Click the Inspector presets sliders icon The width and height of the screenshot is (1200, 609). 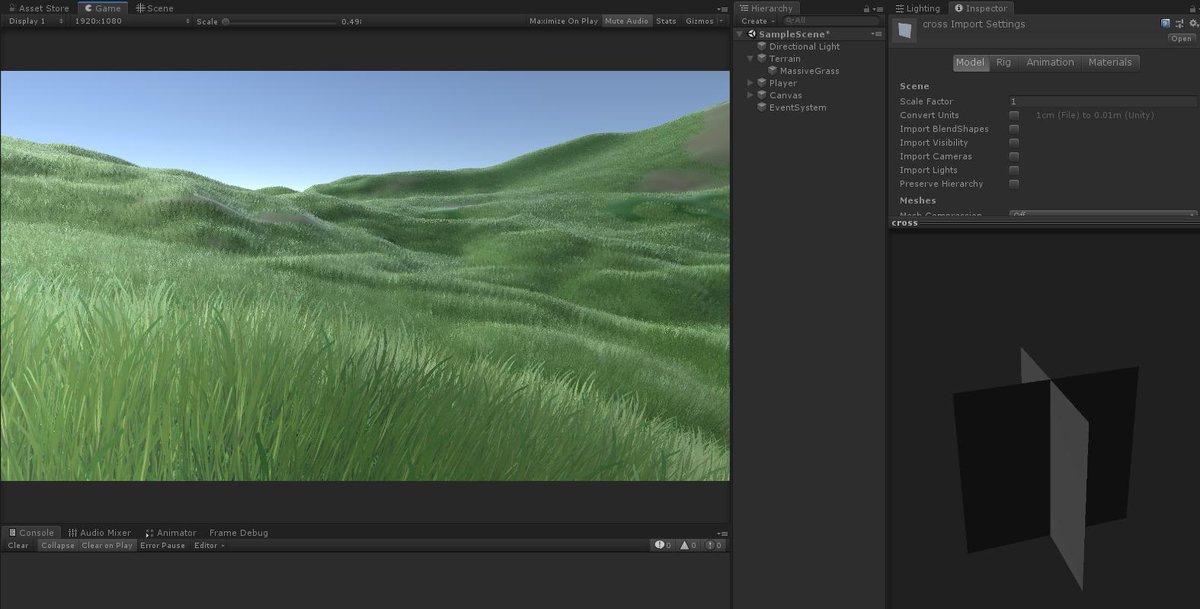(1177, 23)
